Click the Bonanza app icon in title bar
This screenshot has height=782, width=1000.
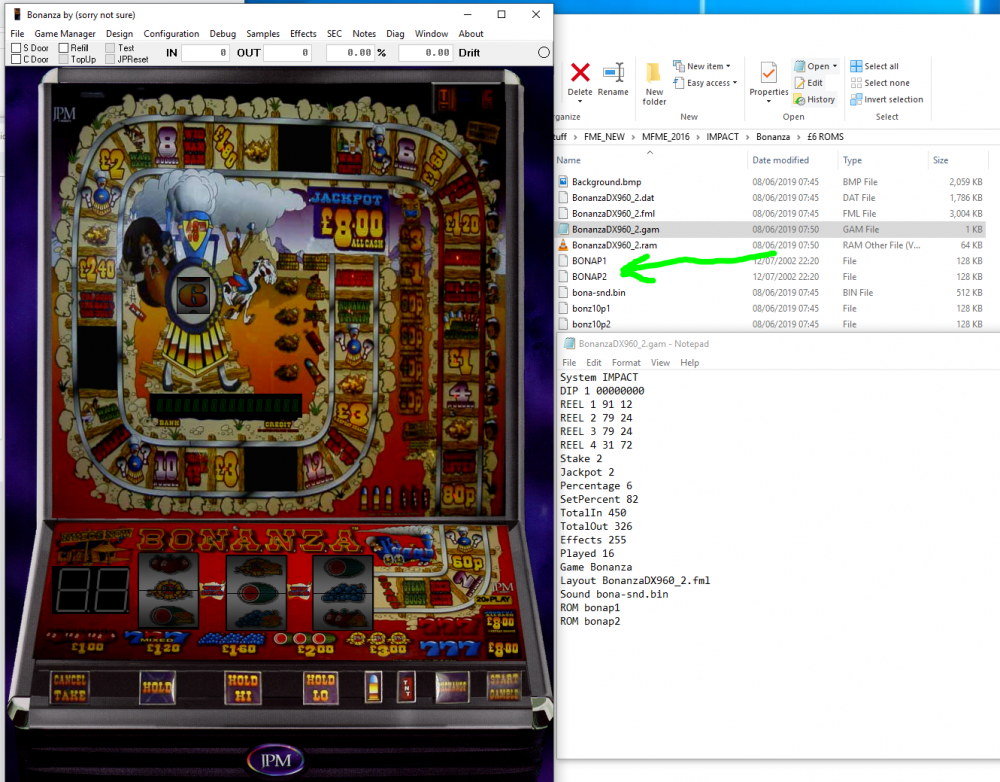coord(17,14)
